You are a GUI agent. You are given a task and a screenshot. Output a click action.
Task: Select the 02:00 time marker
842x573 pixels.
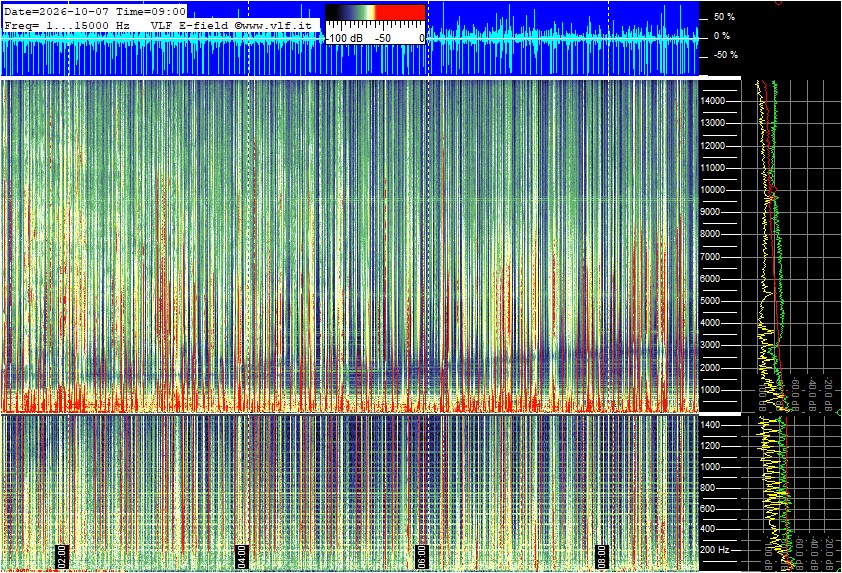pyautogui.click(x=62, y=556)
